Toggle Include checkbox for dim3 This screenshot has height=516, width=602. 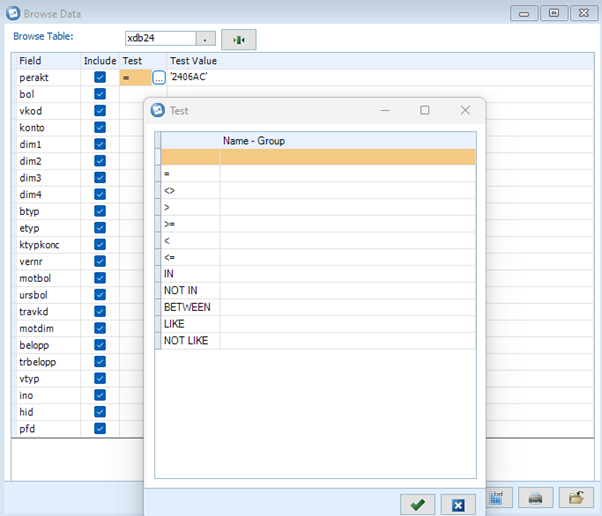point(100,178)
